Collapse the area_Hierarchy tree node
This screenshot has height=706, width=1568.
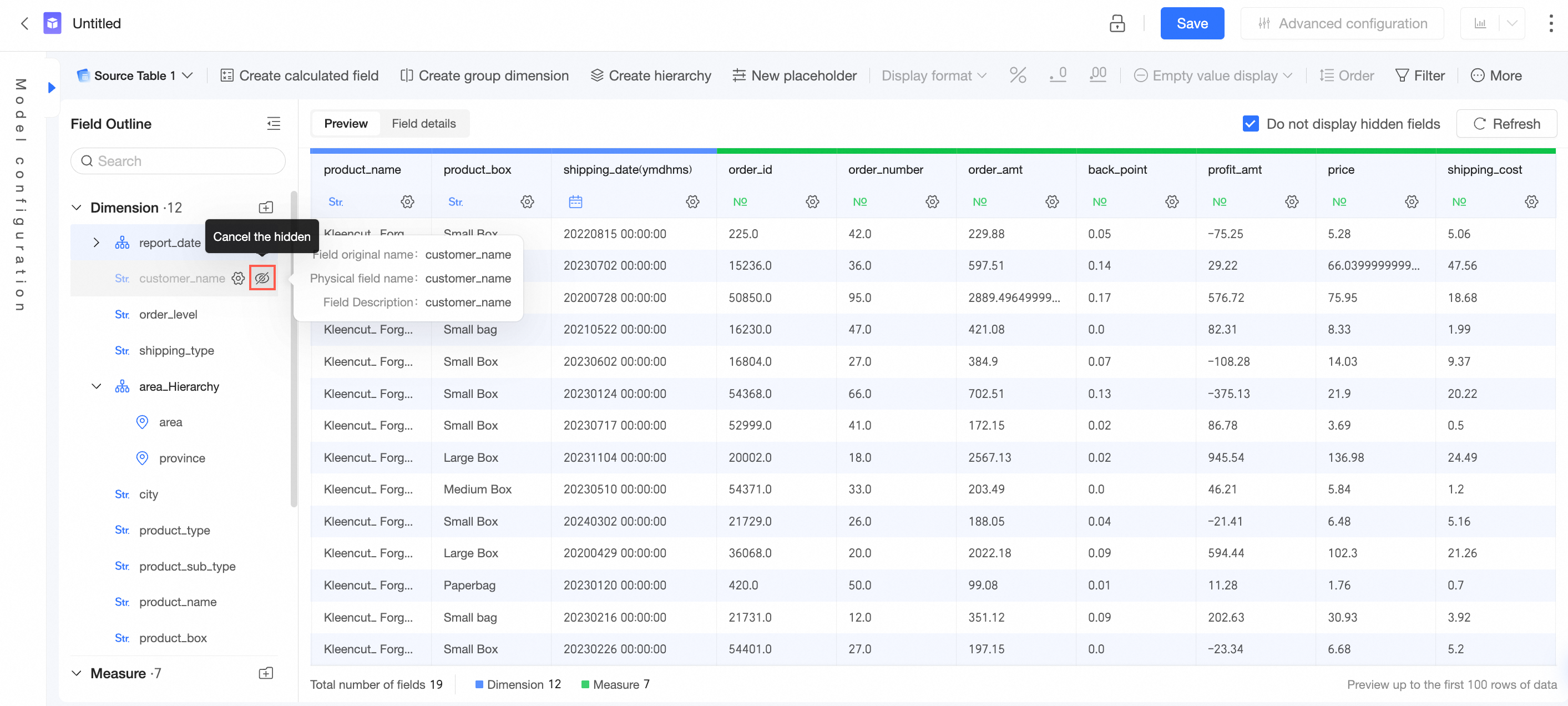tap(96, 386)
